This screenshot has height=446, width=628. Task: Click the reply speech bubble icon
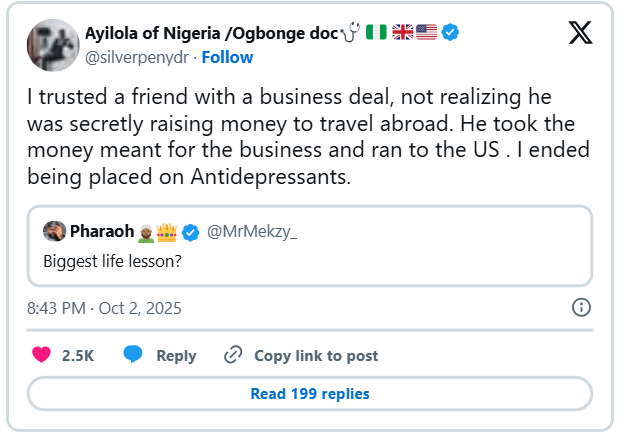(x=133, y=355)
